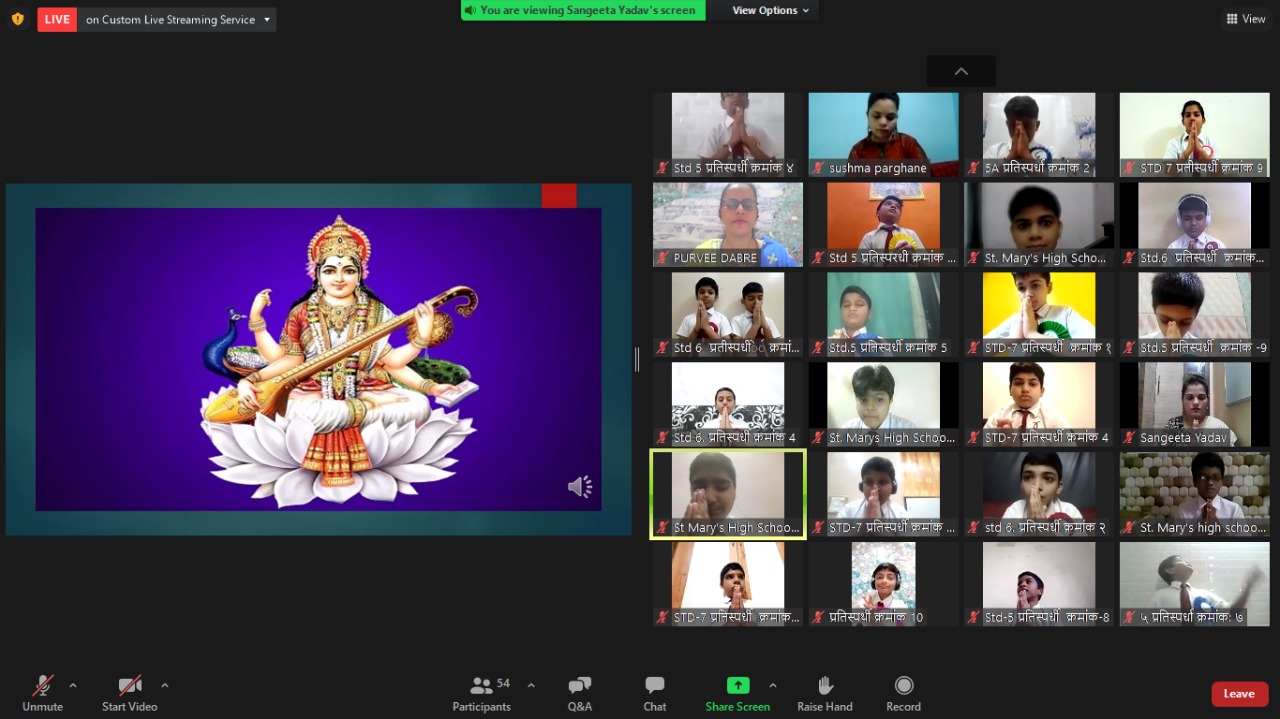Screen dimensions: 1280x719
Task: Click the muted mic icon on sushma parghane's tile
Action: tap(818, 168)
